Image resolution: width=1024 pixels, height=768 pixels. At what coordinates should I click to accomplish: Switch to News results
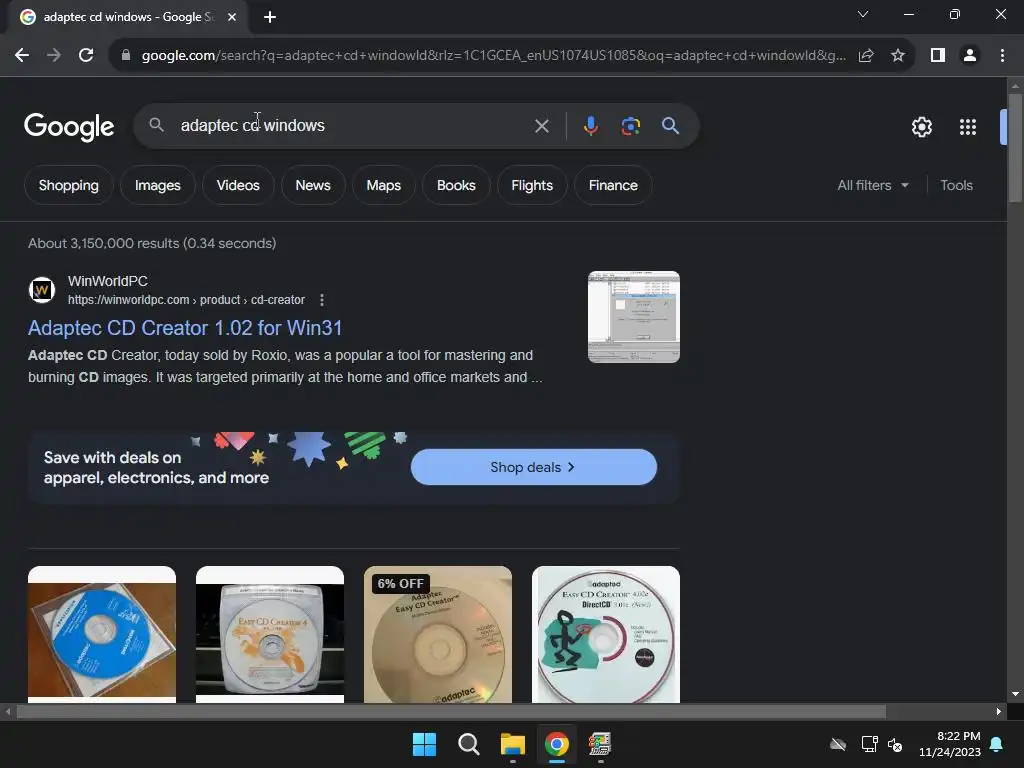click(313, 185)
